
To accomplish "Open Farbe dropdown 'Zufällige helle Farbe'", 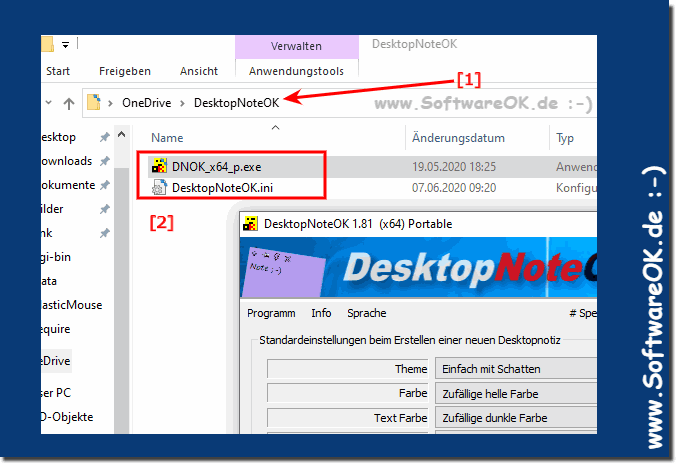I will (516, 394).
